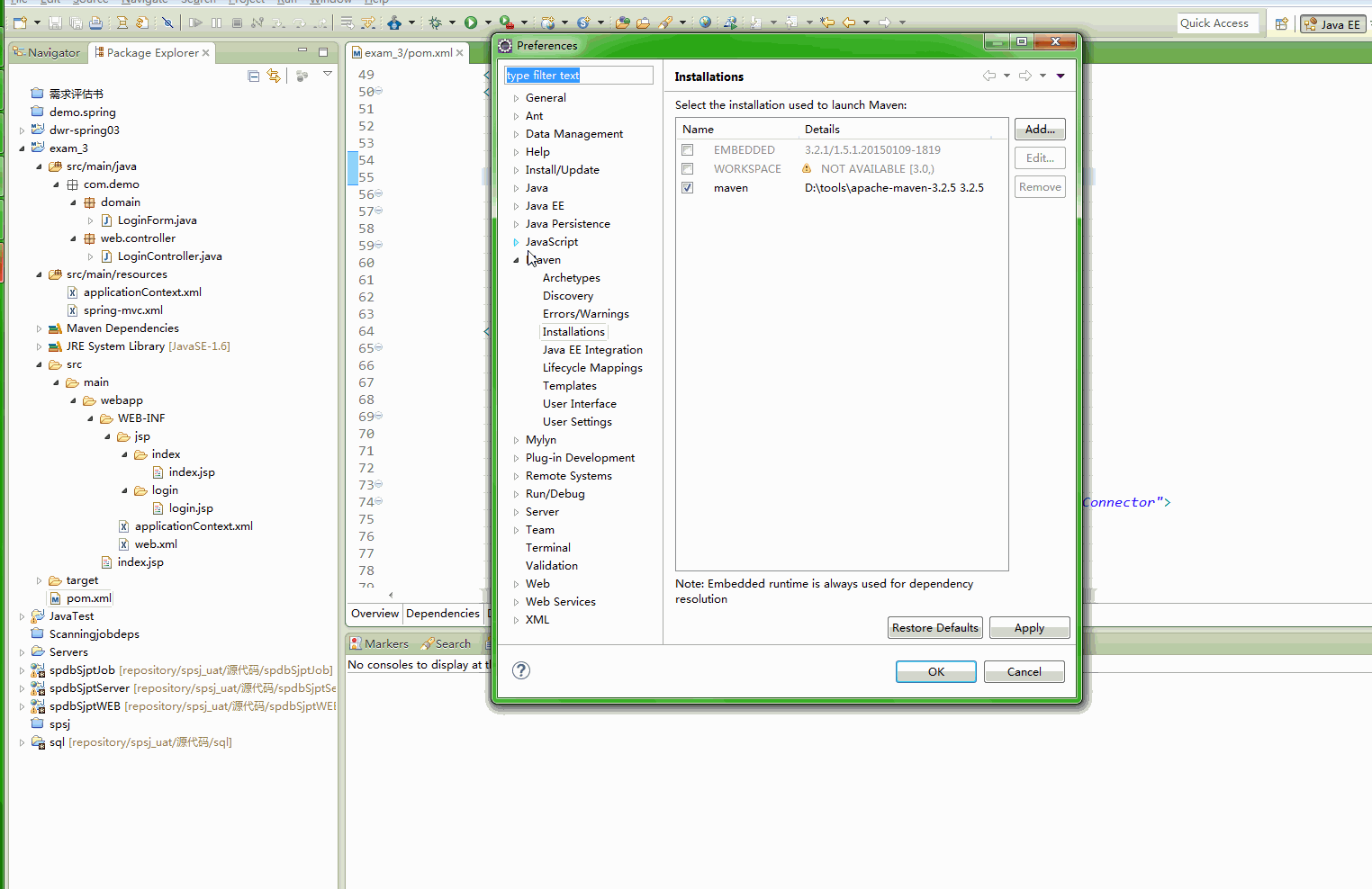
Task: Switch to the Java EE perspective button
Action: [1332, 24]
